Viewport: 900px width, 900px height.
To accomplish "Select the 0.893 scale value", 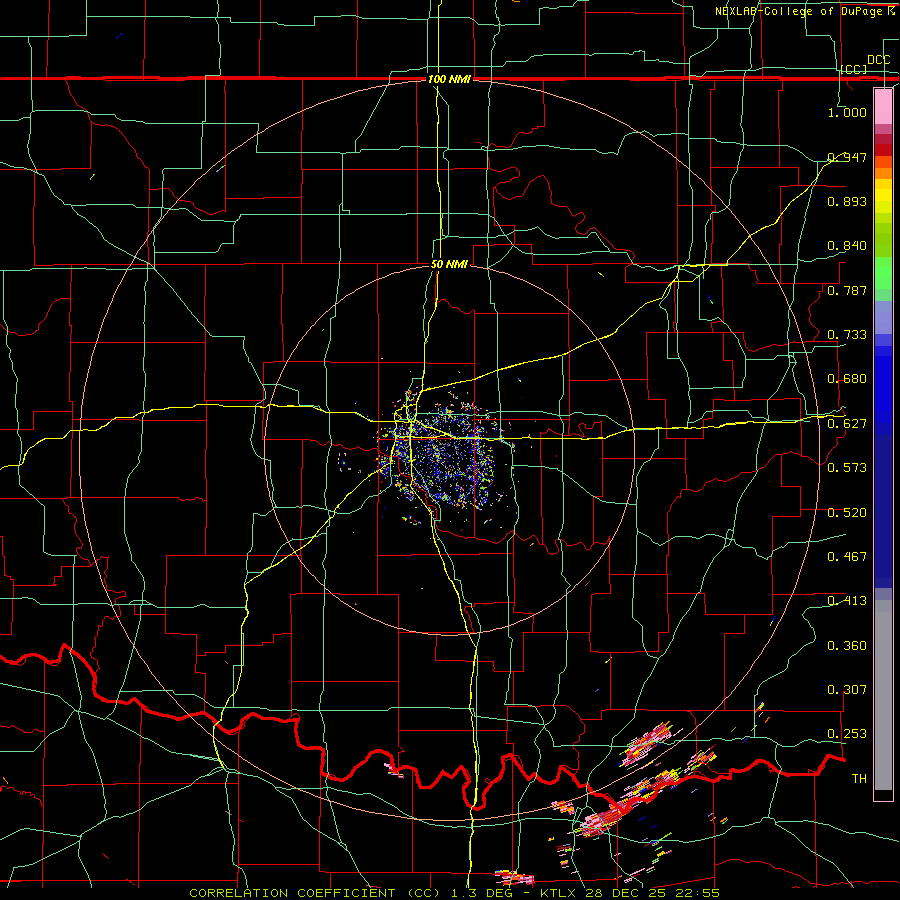I will point(847,201).
